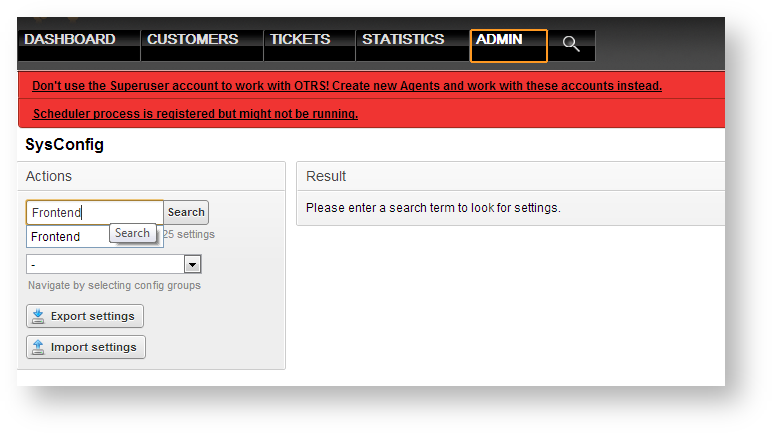773x434 pixels.
Task: Open the Dashboard navigation tab
Action: coord(79,45)
